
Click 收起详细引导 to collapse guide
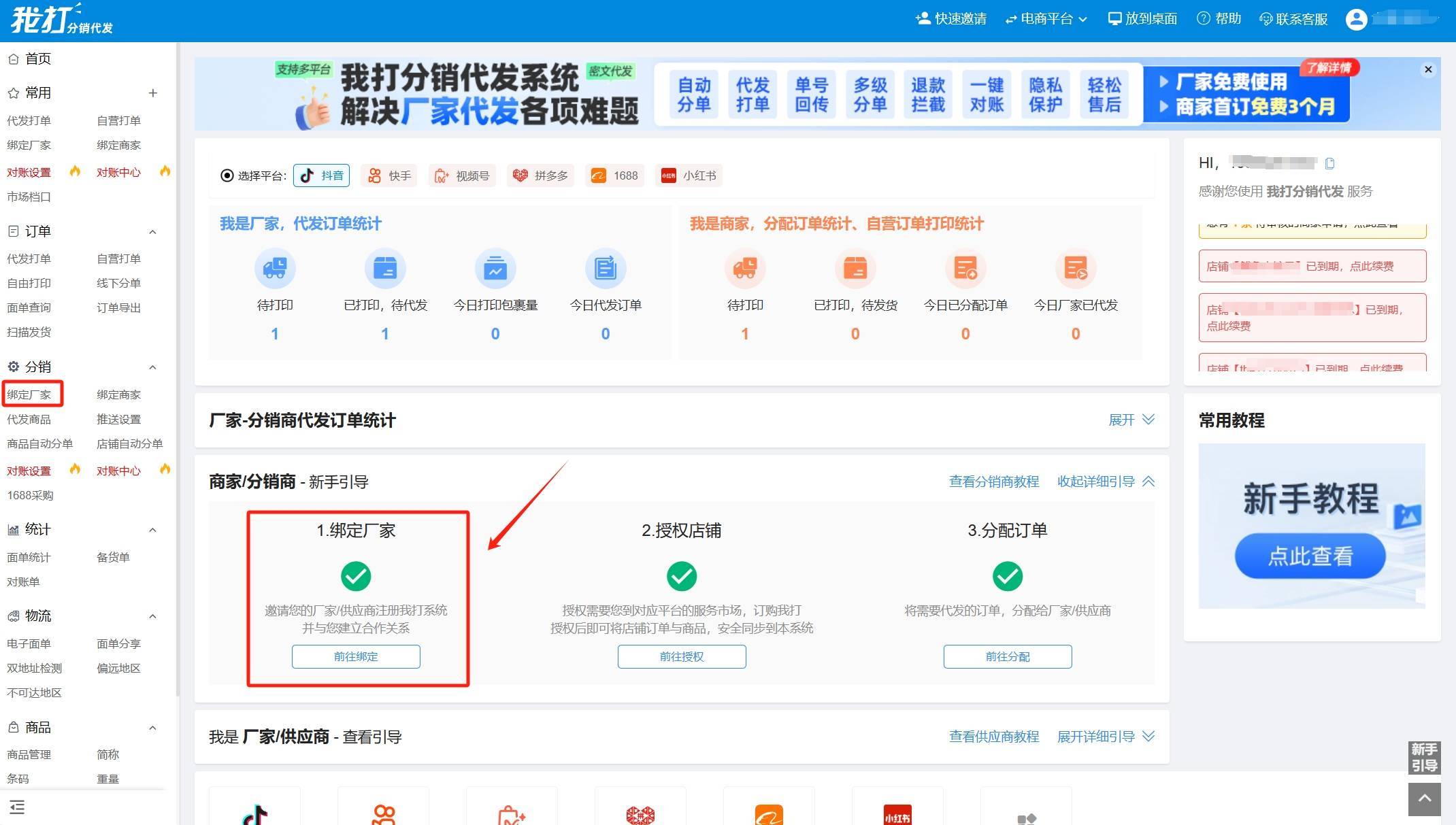(x=1106, y=482)
